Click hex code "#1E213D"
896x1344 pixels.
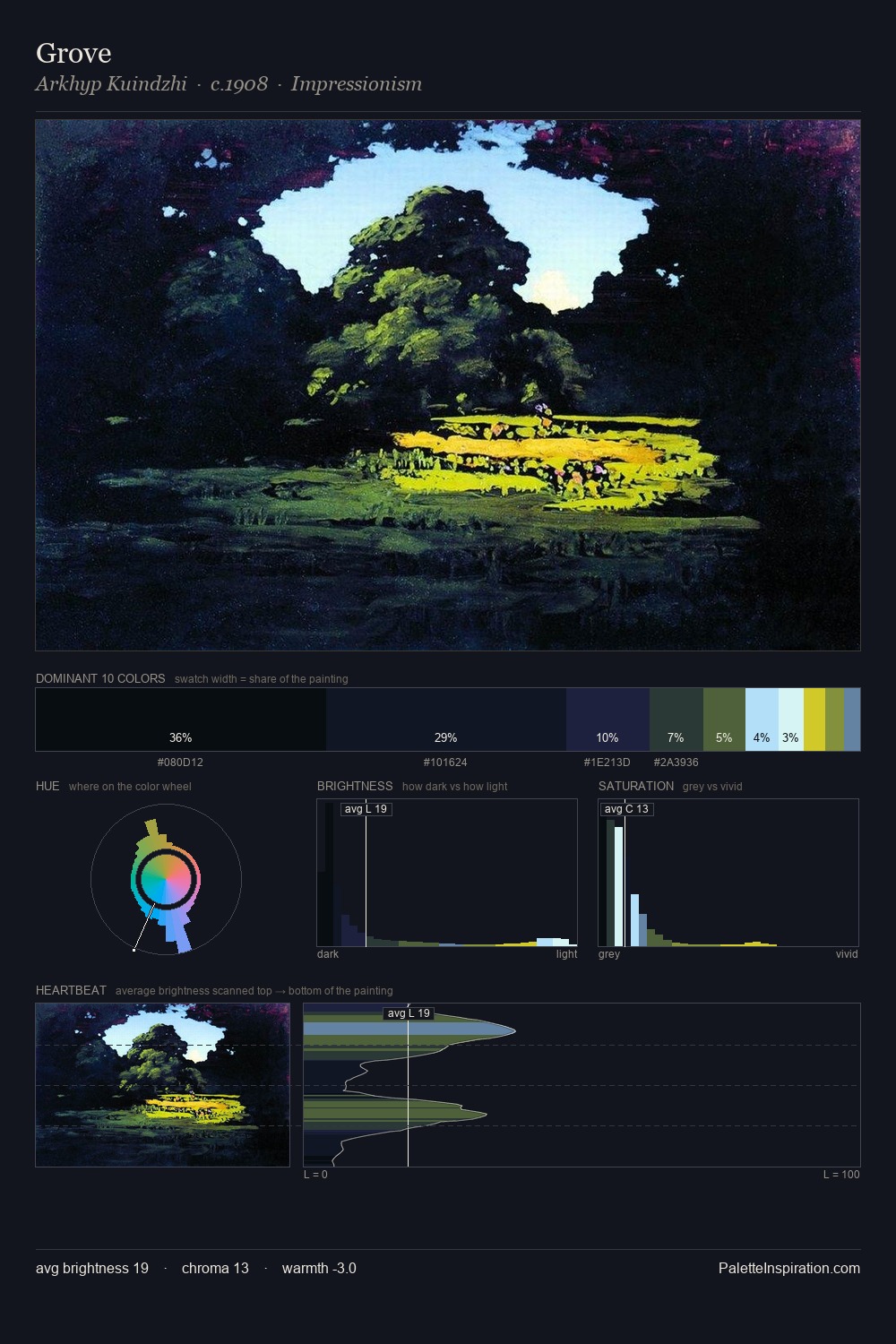click(x=607, y=762)
